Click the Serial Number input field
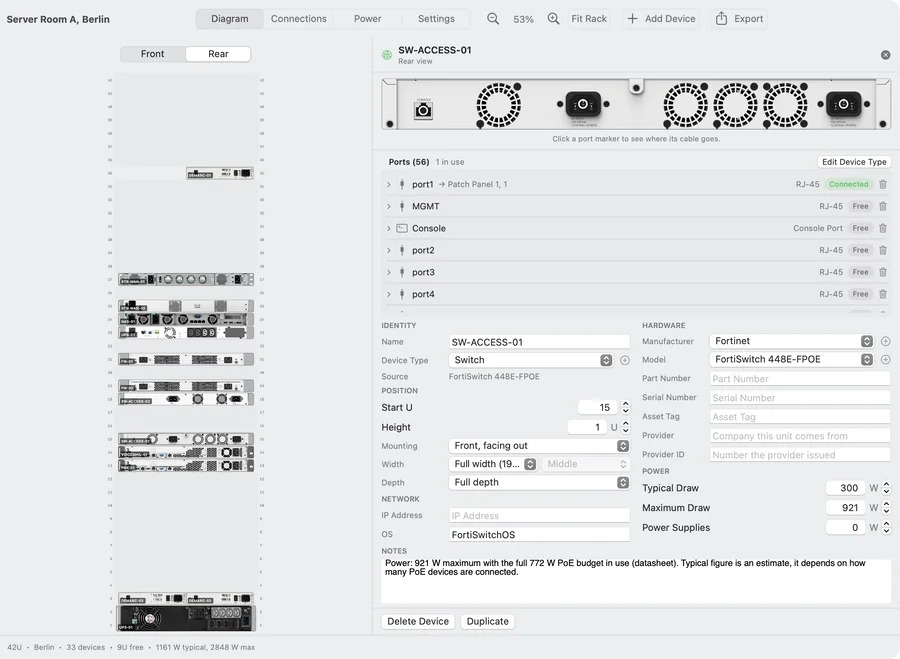 click(800, 398)
